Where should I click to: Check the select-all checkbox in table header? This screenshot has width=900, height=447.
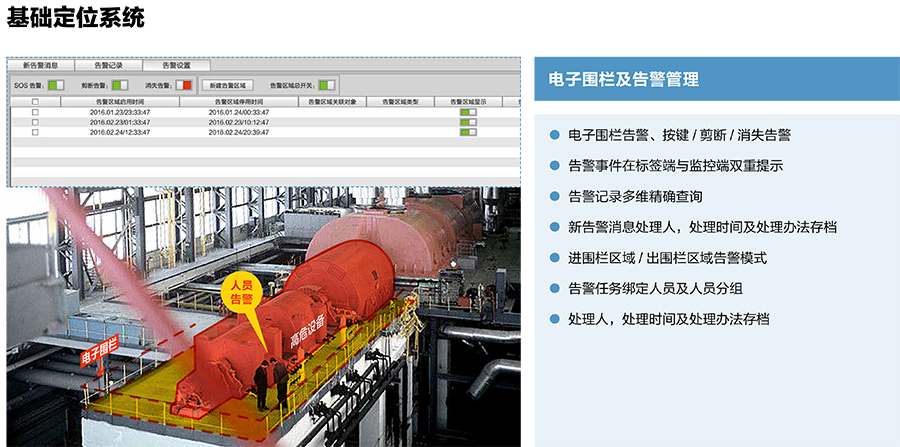(35, 102)
